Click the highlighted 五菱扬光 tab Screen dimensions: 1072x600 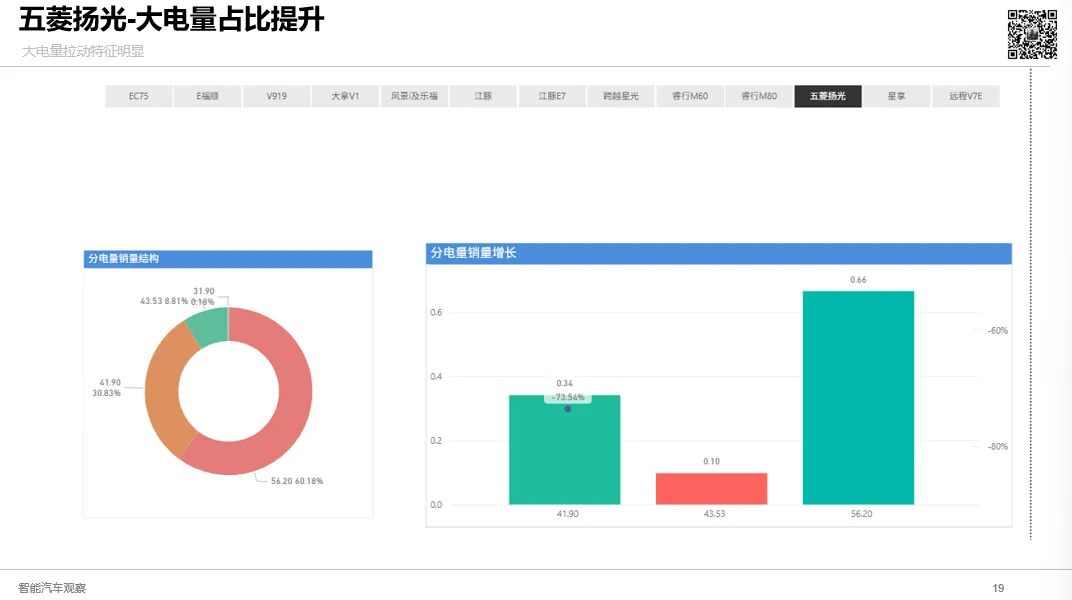tap(828, 96)
